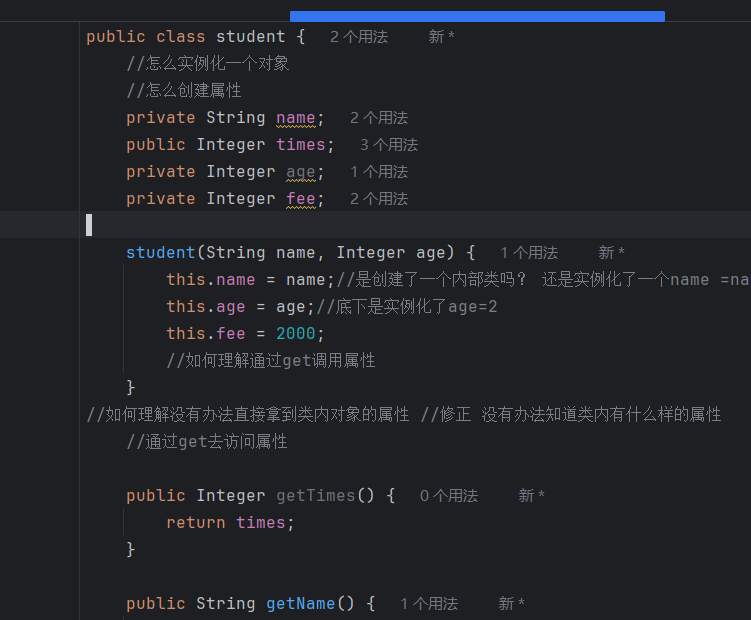Open the usages hint beside getName method
The height and width of the screenshot is (620, 751).
coord(429,604)
